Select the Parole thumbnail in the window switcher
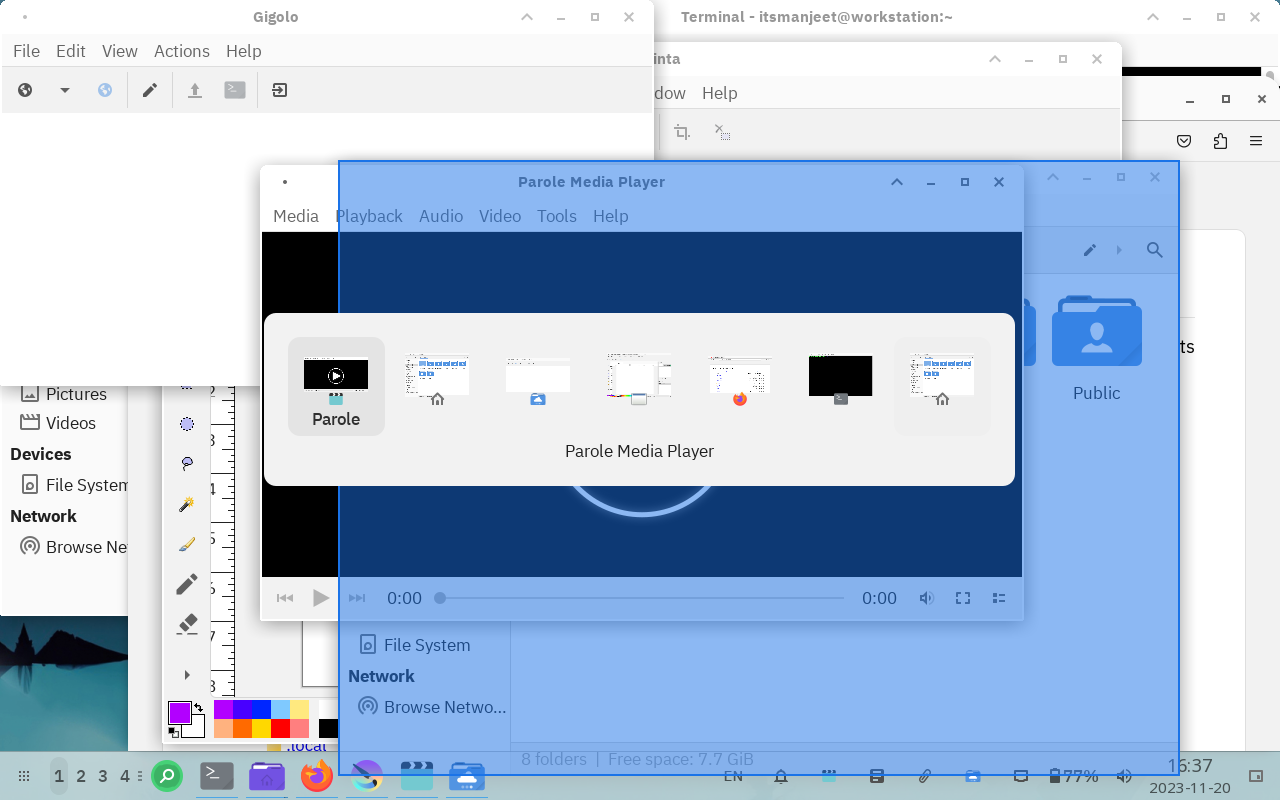The height and width of the screenshot is (800, 1280). [336, 386]
